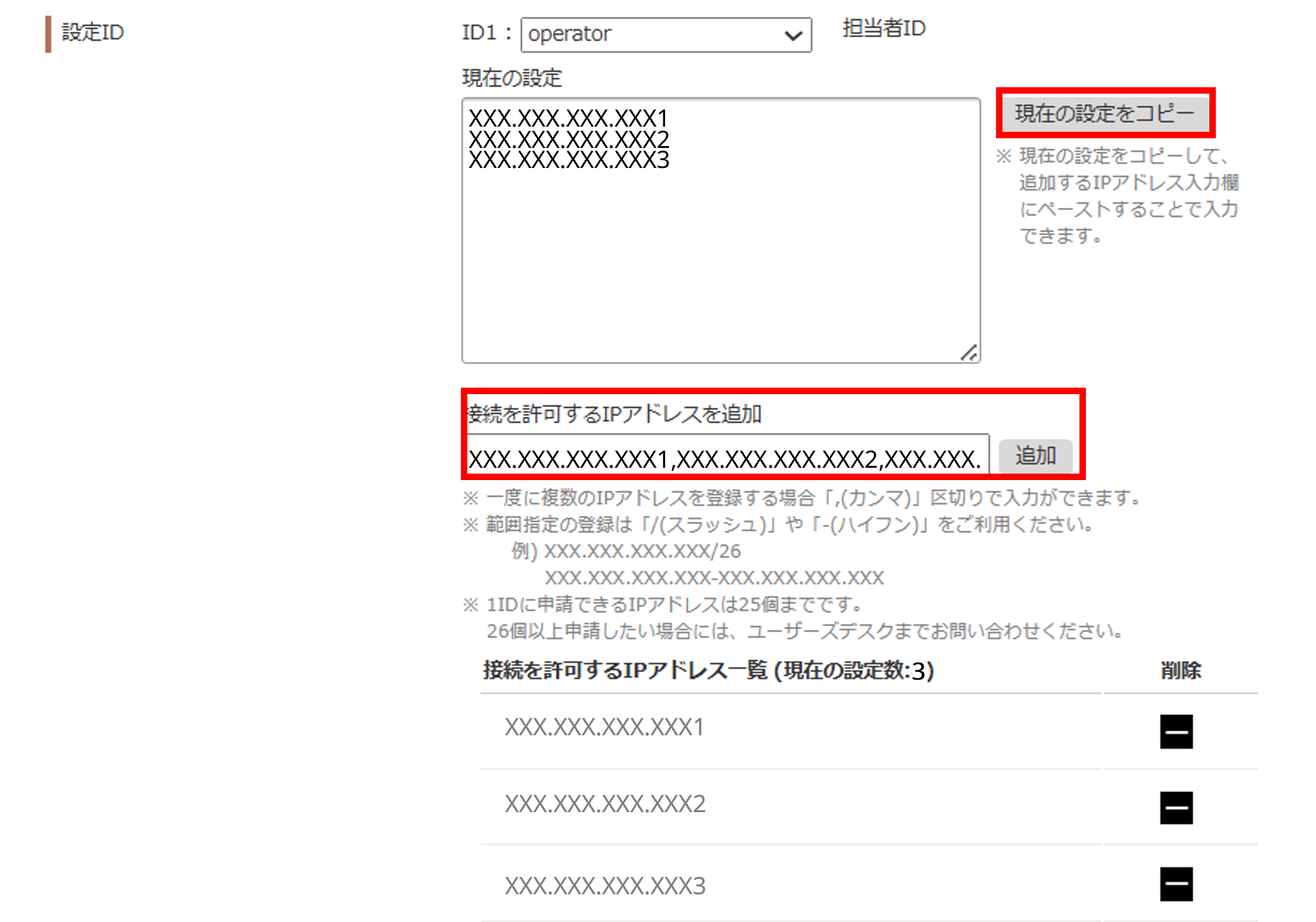Click the minus icon beside XXX.XXX.XXX.XXX3

1176,885
